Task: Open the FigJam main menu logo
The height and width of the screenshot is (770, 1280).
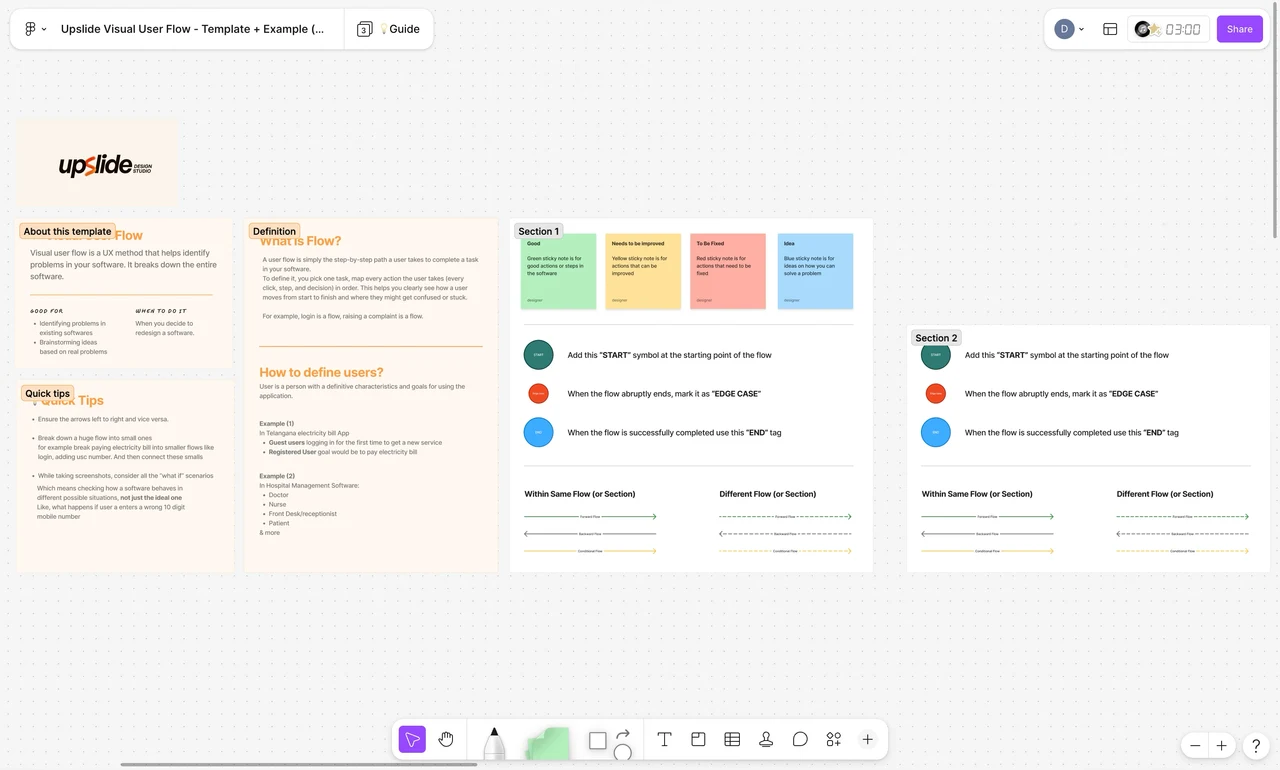Action: click(30, 29)
